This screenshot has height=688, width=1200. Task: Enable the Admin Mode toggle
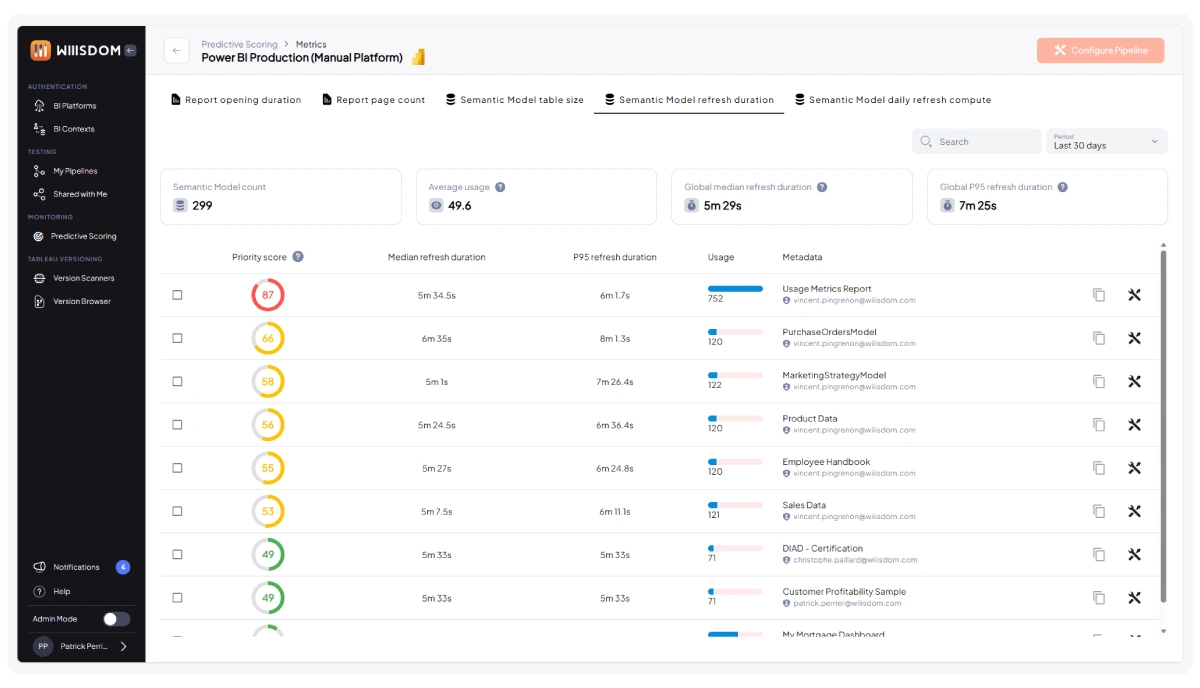117,618
